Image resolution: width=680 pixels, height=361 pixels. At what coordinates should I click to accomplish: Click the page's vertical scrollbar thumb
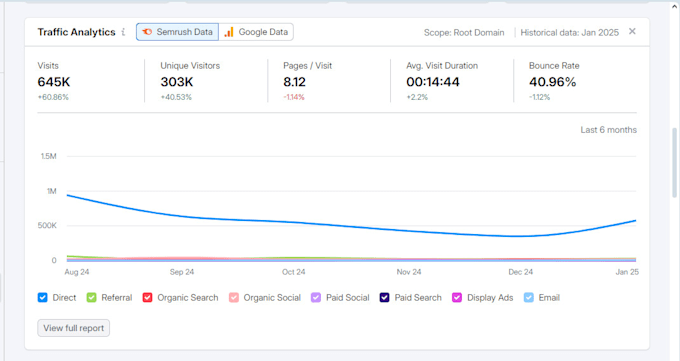pos(674,163)
